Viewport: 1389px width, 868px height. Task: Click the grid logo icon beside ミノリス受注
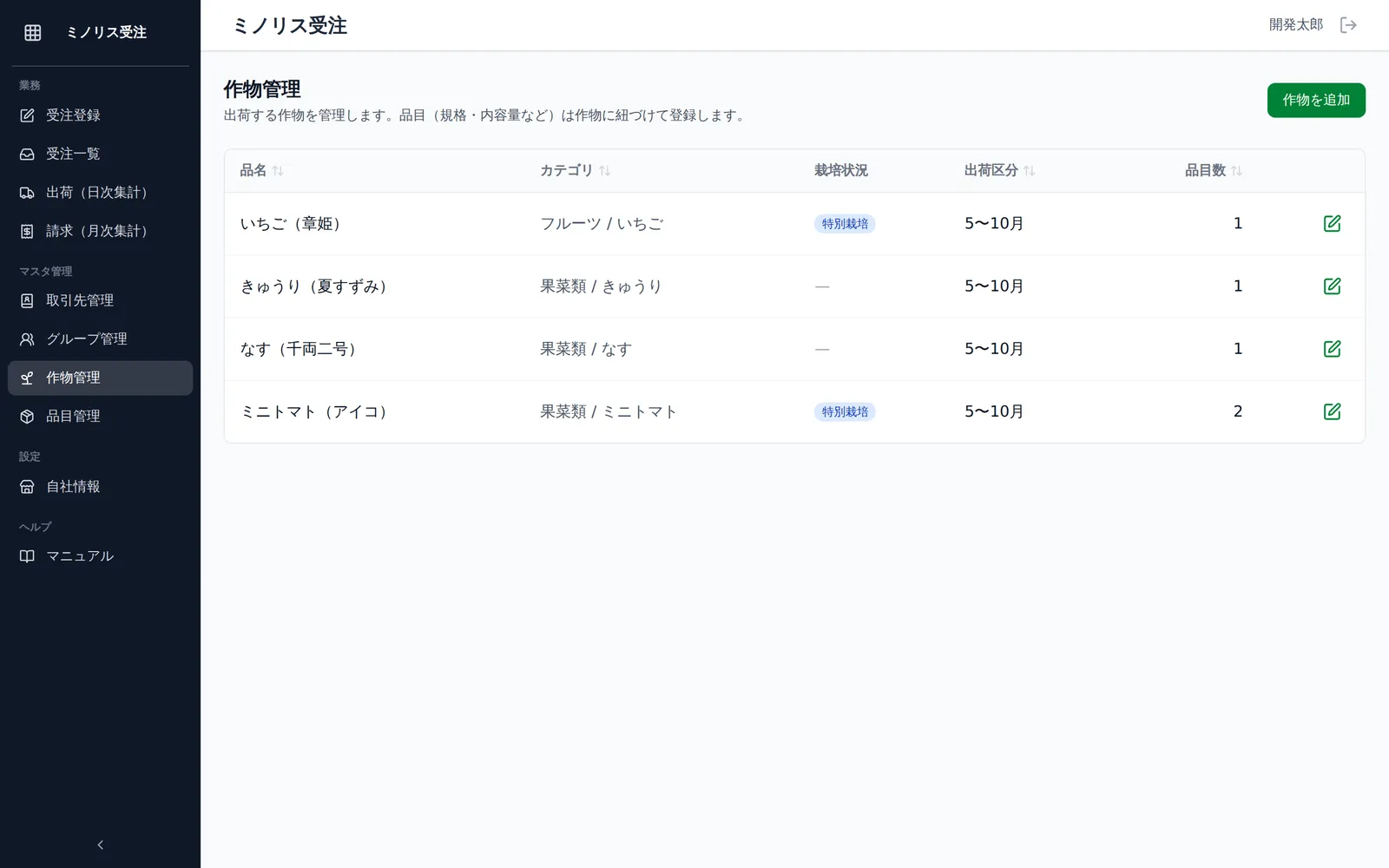tap(33, 32)
